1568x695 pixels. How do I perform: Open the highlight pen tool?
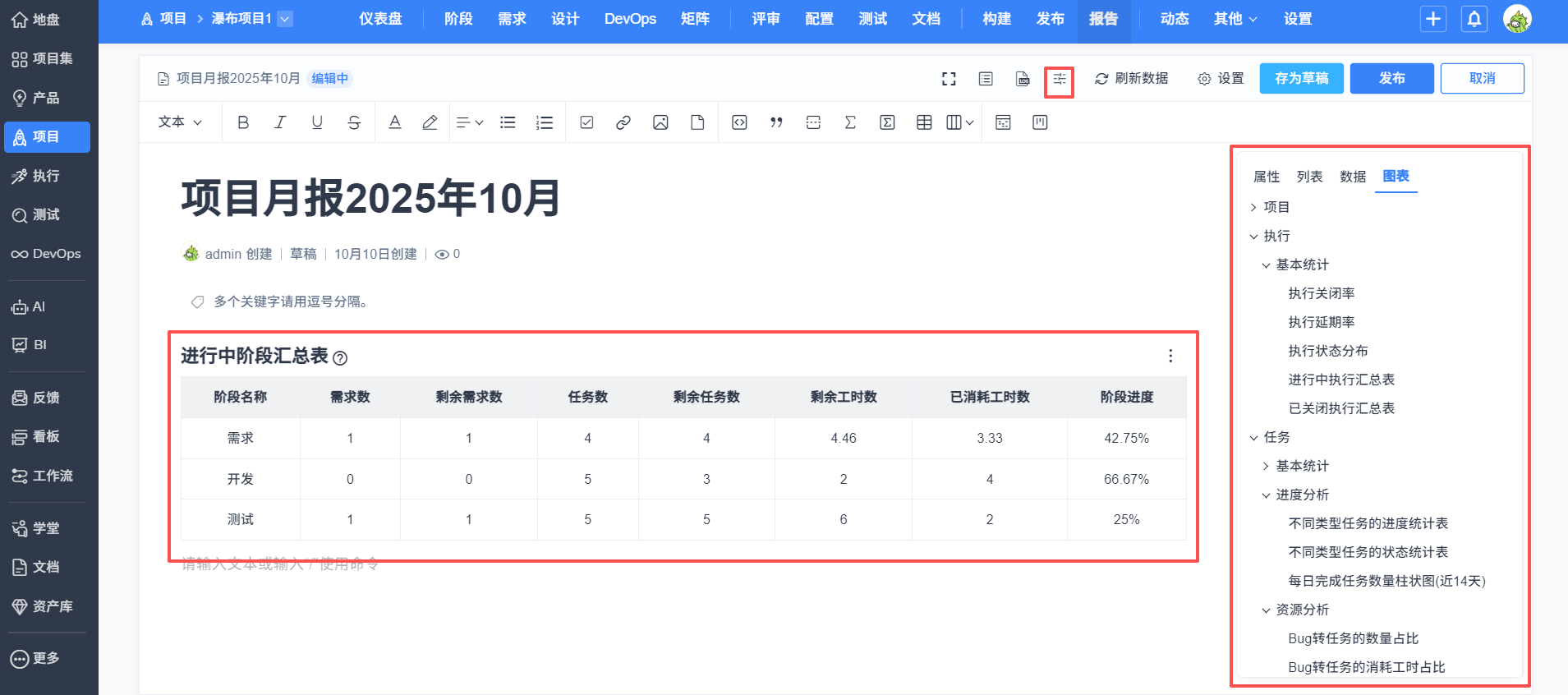coord(430,122)
